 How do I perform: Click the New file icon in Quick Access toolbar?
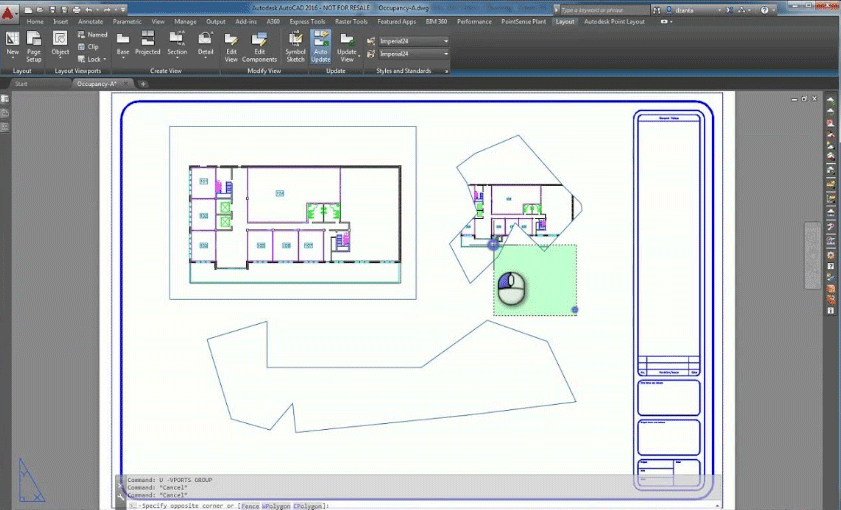28,10
